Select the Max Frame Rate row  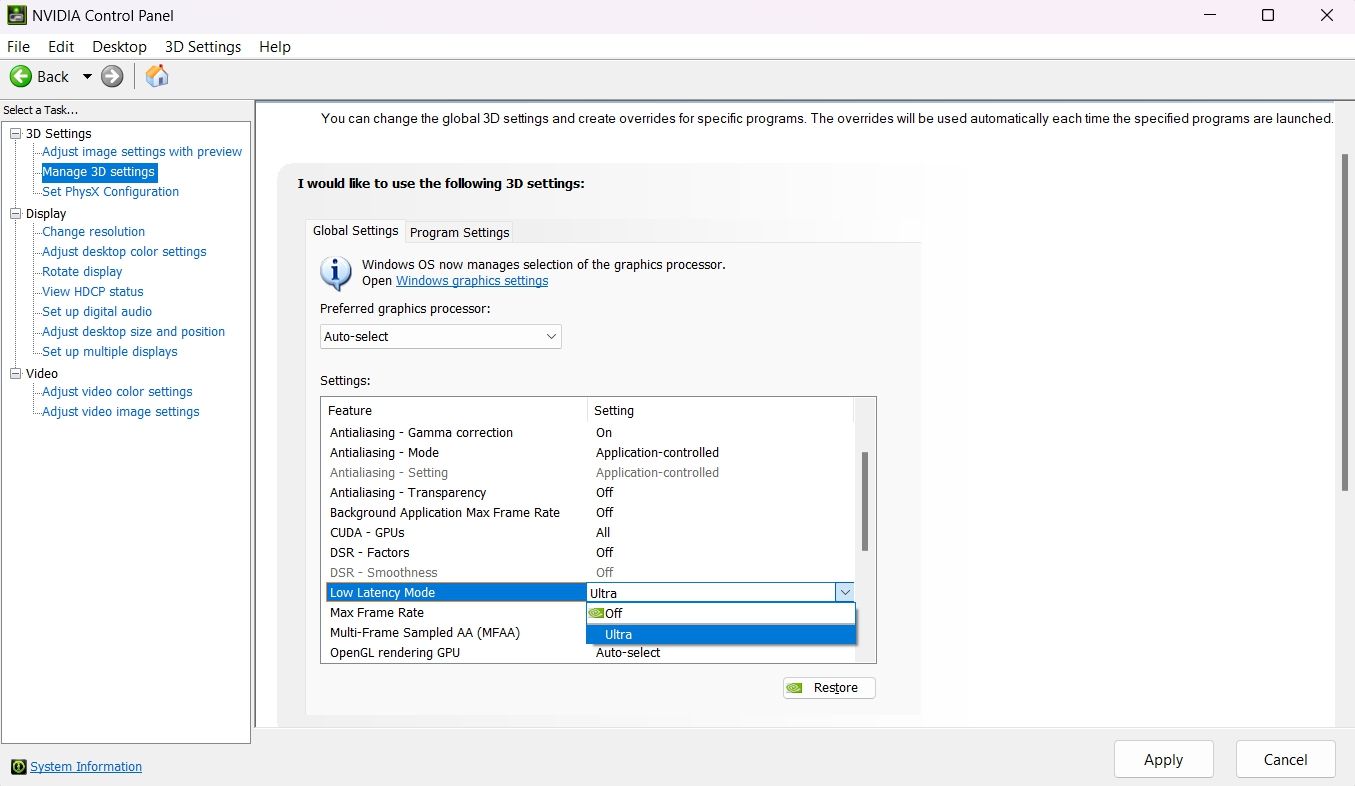coord(456,613)
